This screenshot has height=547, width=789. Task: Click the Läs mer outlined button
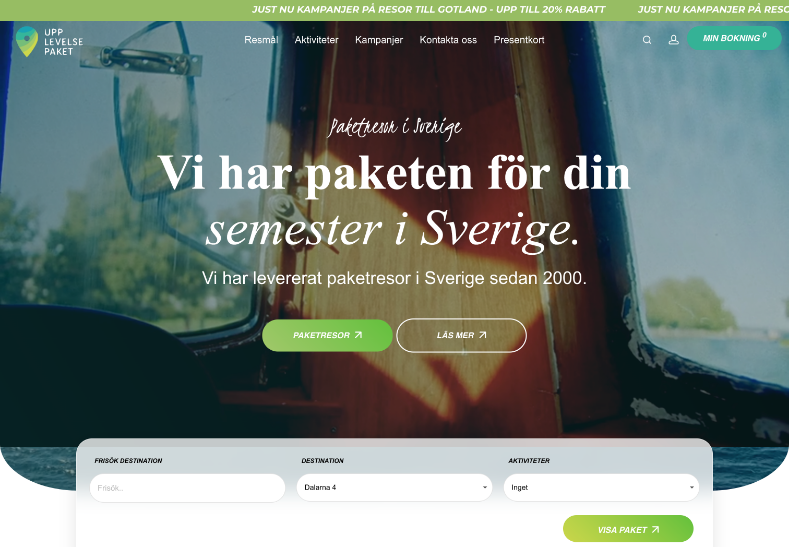pos(461,335)
